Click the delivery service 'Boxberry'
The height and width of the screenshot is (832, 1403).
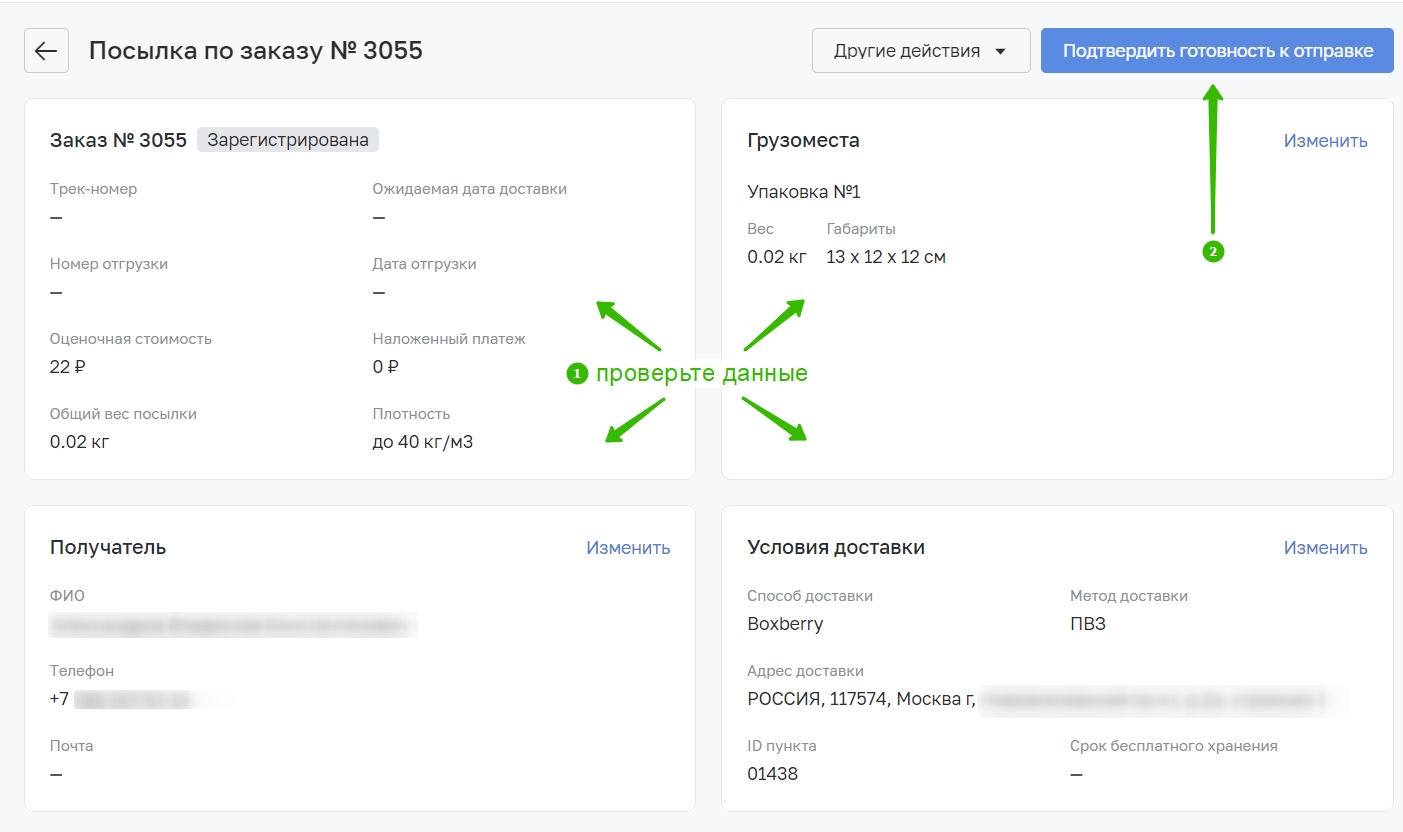pos(785,624)
